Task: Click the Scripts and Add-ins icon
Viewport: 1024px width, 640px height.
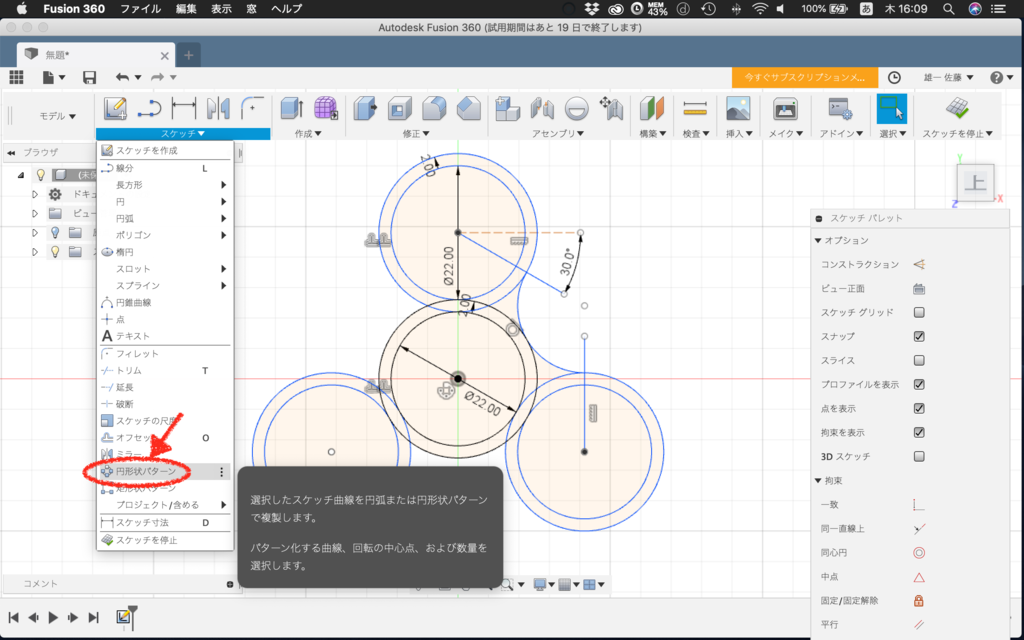Action: [x=839, y=108]
